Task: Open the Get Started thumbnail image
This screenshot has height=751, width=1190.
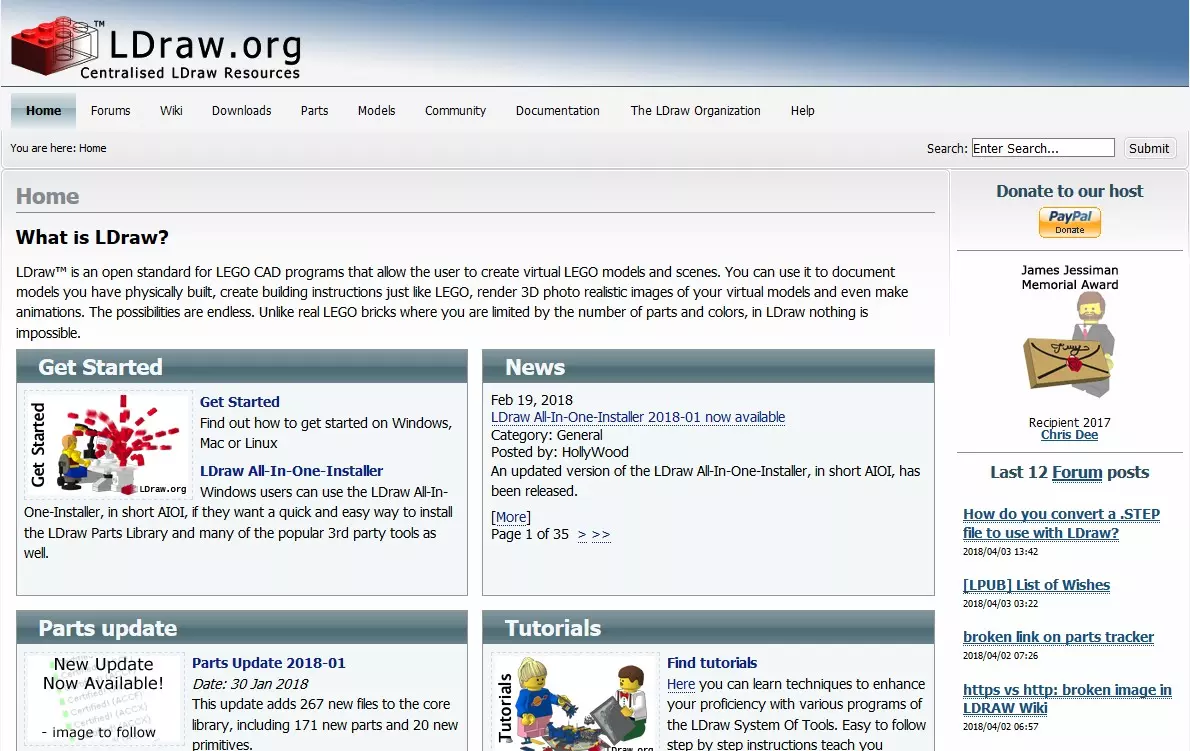Action: 108,445
